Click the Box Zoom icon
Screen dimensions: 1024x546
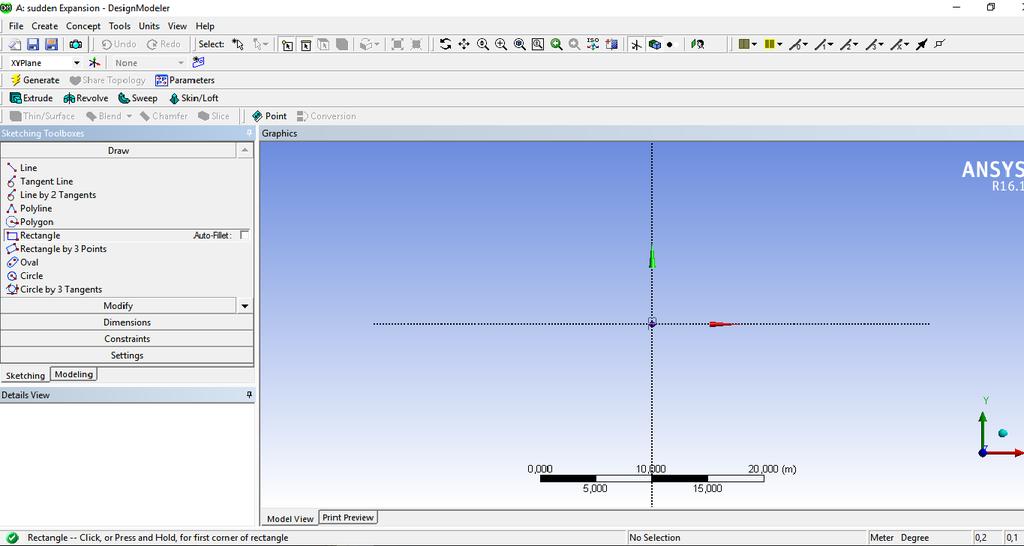point(537,44)
